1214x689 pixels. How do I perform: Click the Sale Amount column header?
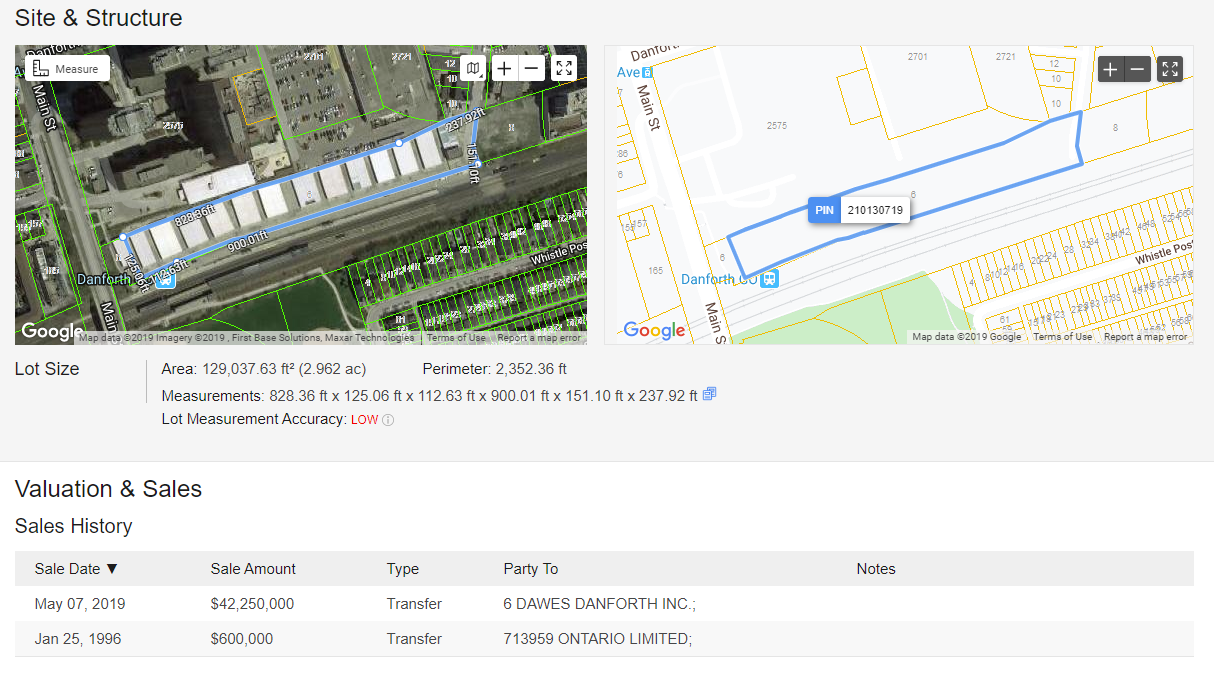(253, 569)
